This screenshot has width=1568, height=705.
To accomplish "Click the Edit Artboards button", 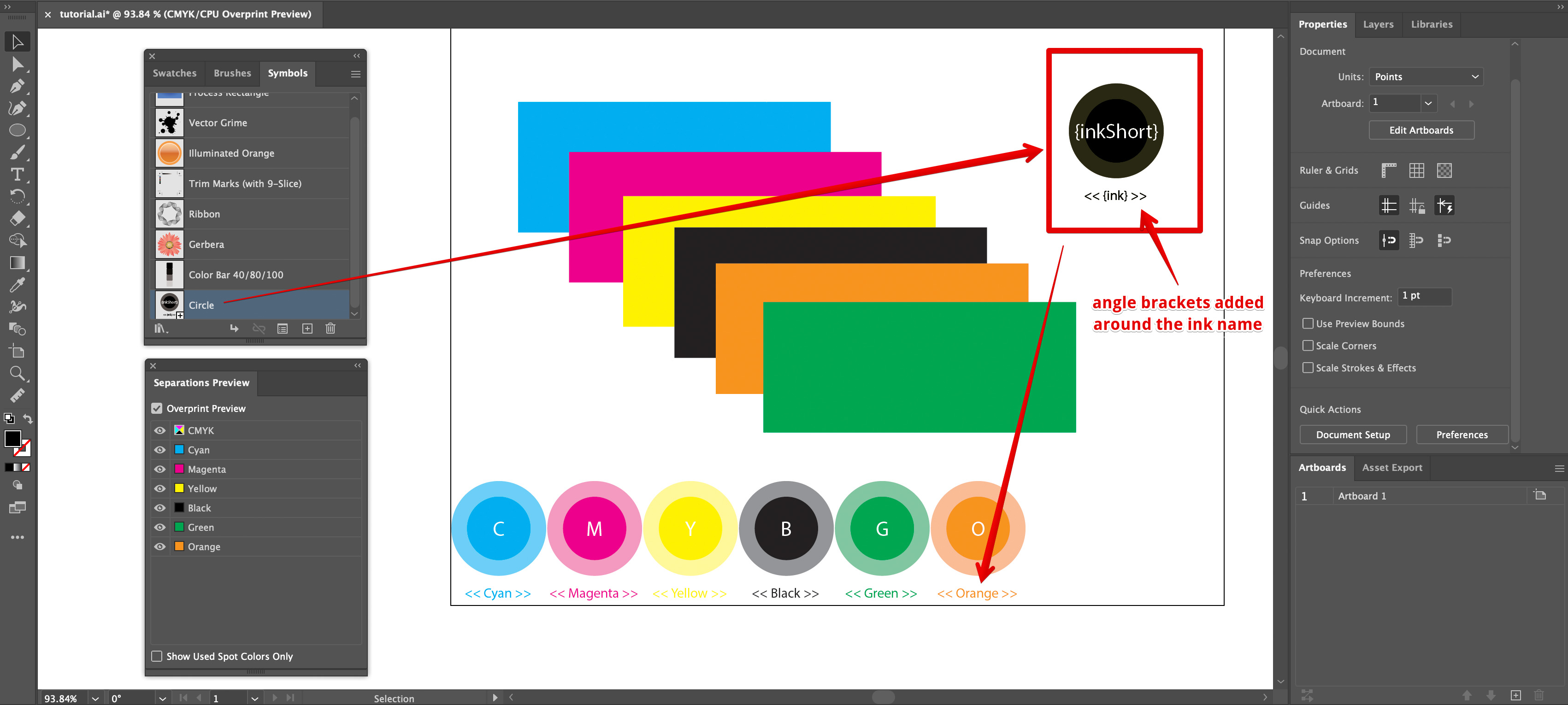I will coord(1421,129).
